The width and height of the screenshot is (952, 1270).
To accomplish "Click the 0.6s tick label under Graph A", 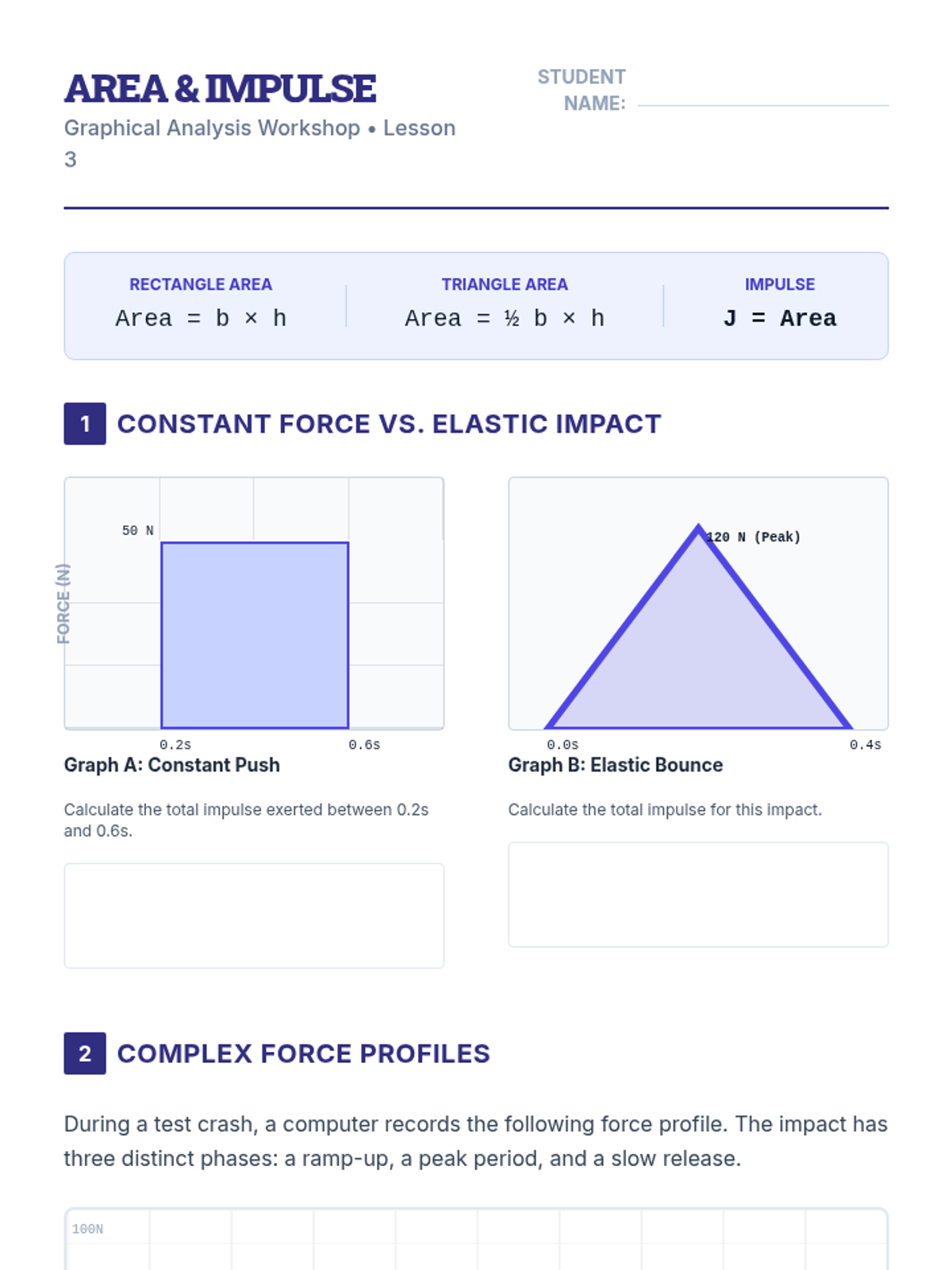I will point(364,745).
